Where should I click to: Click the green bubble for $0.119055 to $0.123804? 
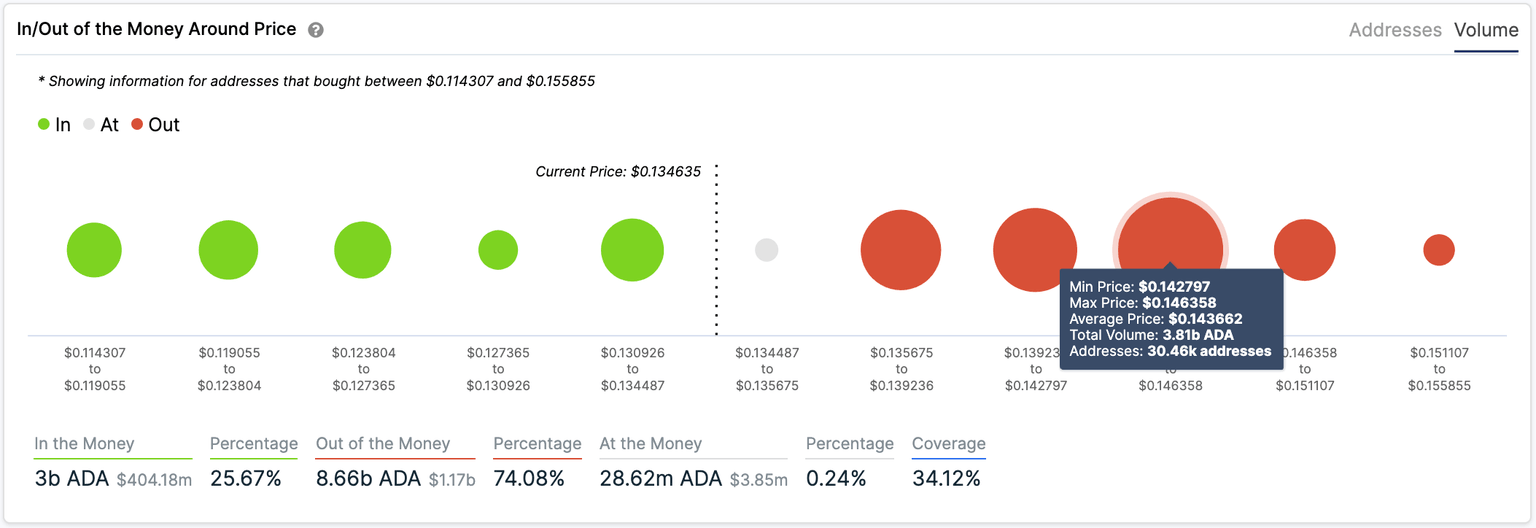(229, 250)
